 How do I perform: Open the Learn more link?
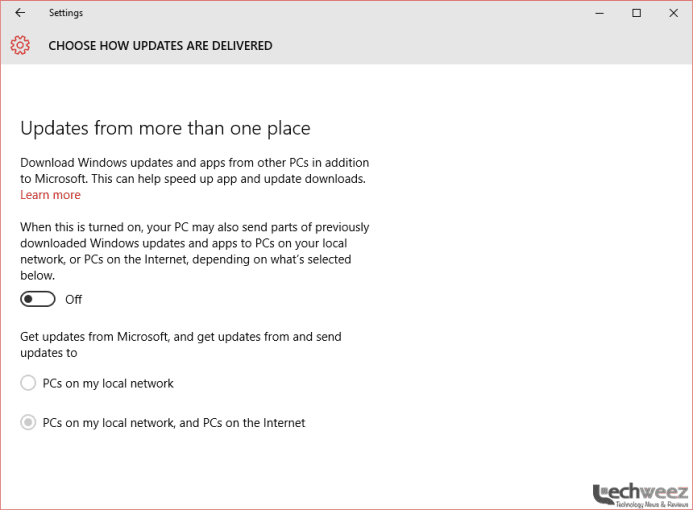pyautogui.click(x=50, y=195)
